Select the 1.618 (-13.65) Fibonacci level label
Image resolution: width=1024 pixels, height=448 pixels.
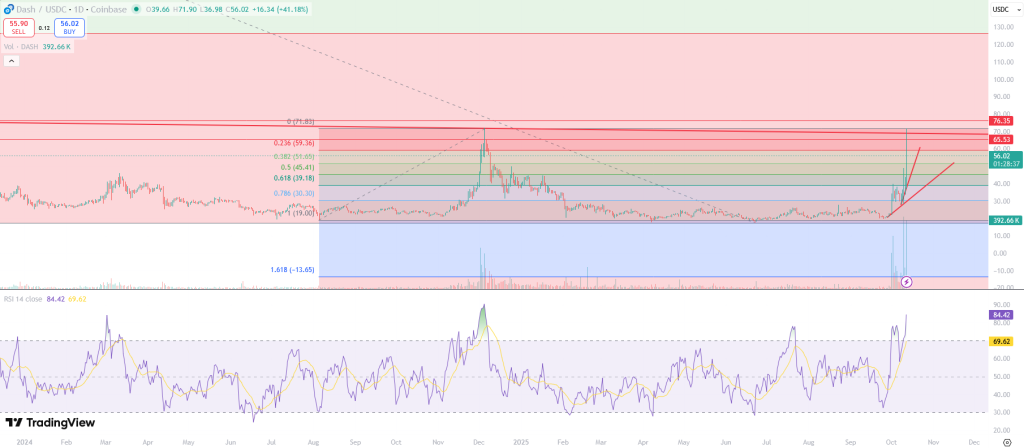click(x=294, y=270)
